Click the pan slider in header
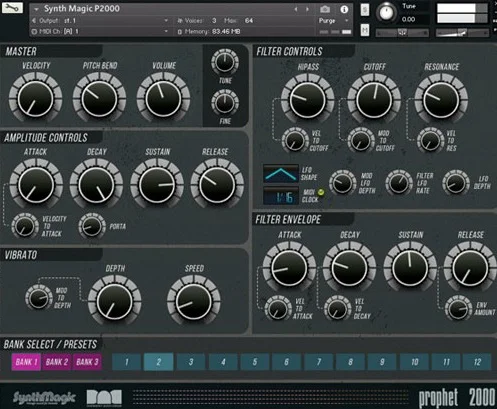Viewport: 497px width, 409px height. [x=402, y=33]
